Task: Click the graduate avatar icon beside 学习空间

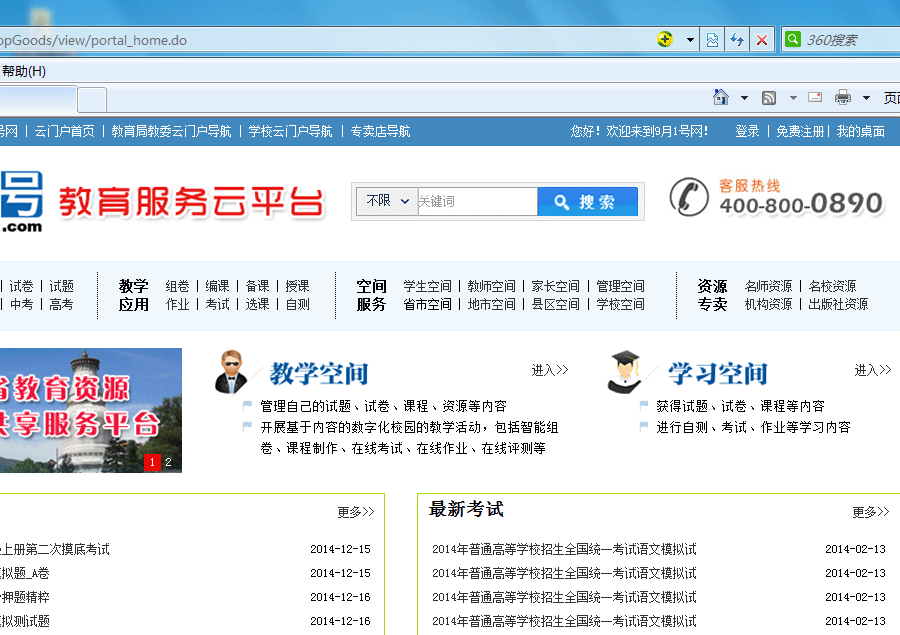Action: pyautogui.click(x=625, y=373)
